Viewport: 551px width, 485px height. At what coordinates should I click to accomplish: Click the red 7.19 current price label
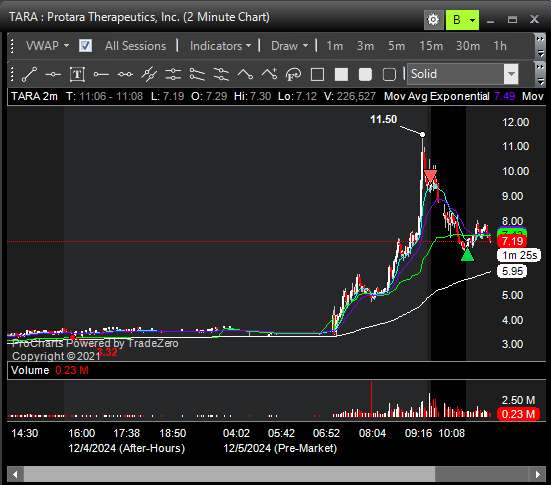pos(512,241)
